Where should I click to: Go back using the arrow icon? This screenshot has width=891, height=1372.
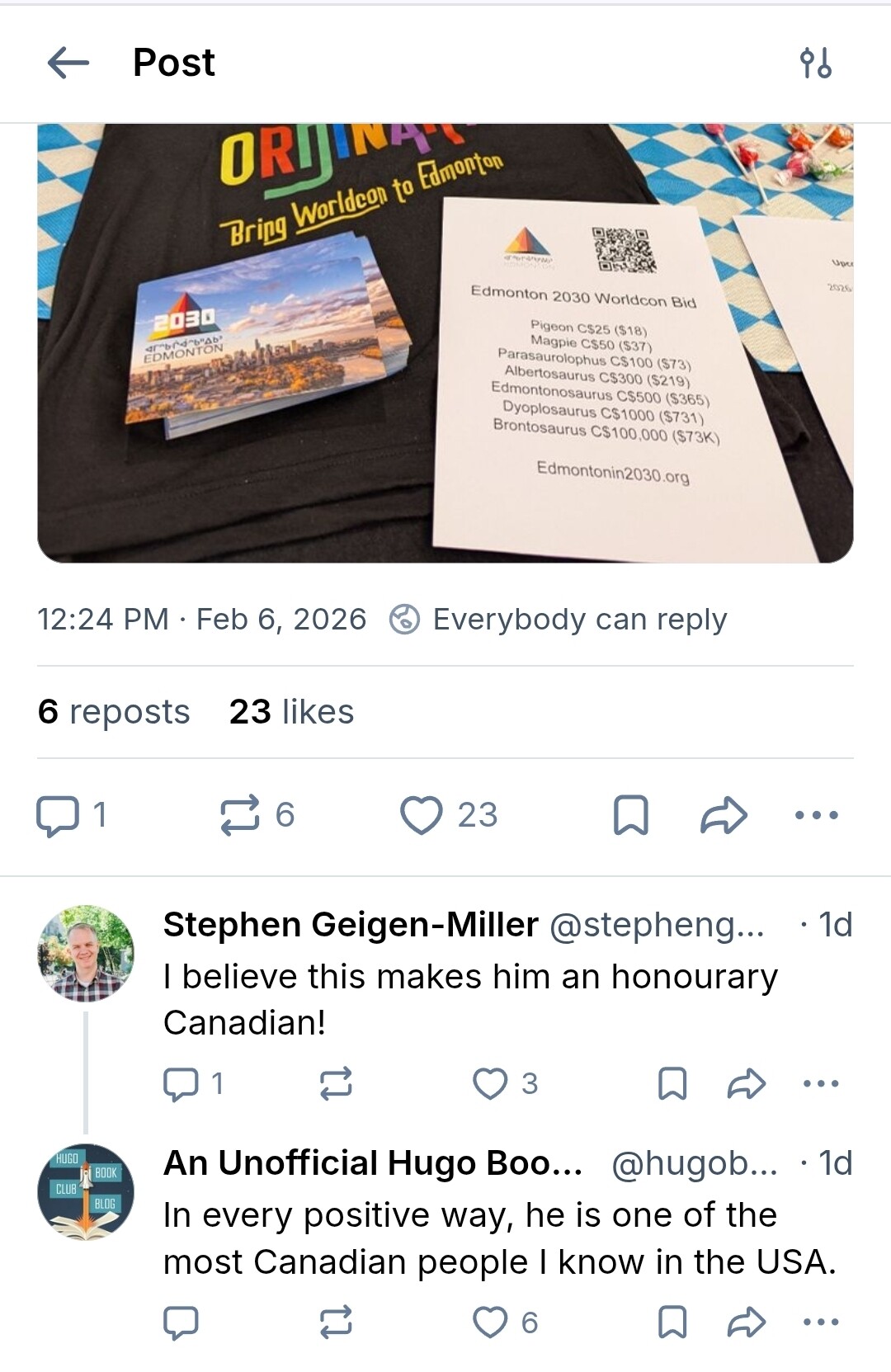tap(68, 62)
